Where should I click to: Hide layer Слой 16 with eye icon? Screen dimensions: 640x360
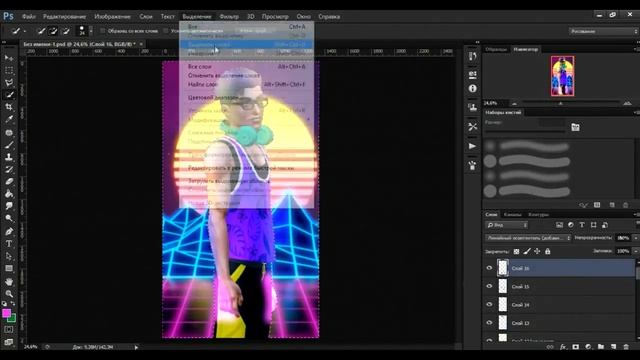(x=489, y=268)
